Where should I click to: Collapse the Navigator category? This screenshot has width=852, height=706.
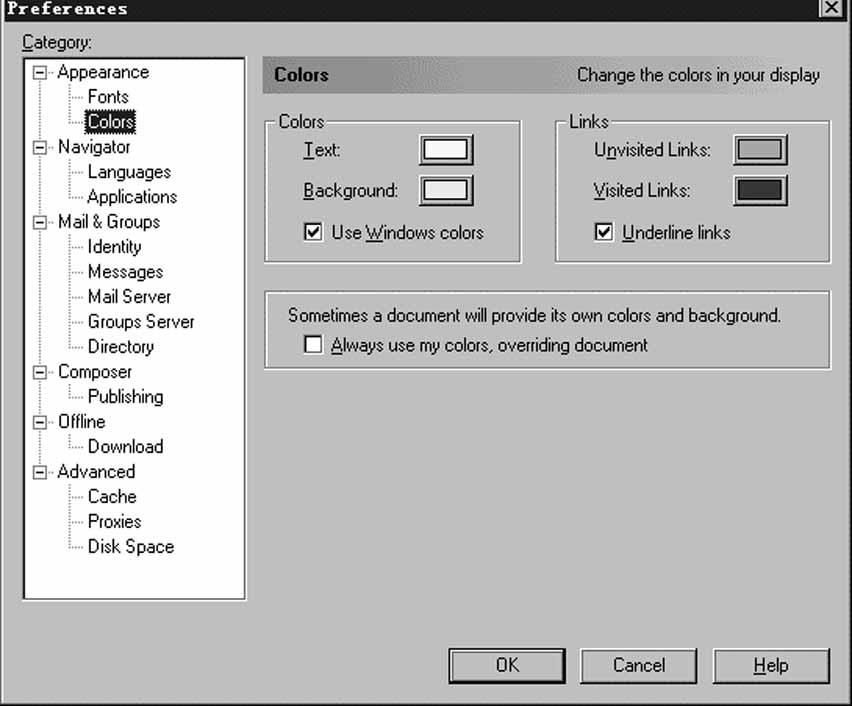point(40,147)
